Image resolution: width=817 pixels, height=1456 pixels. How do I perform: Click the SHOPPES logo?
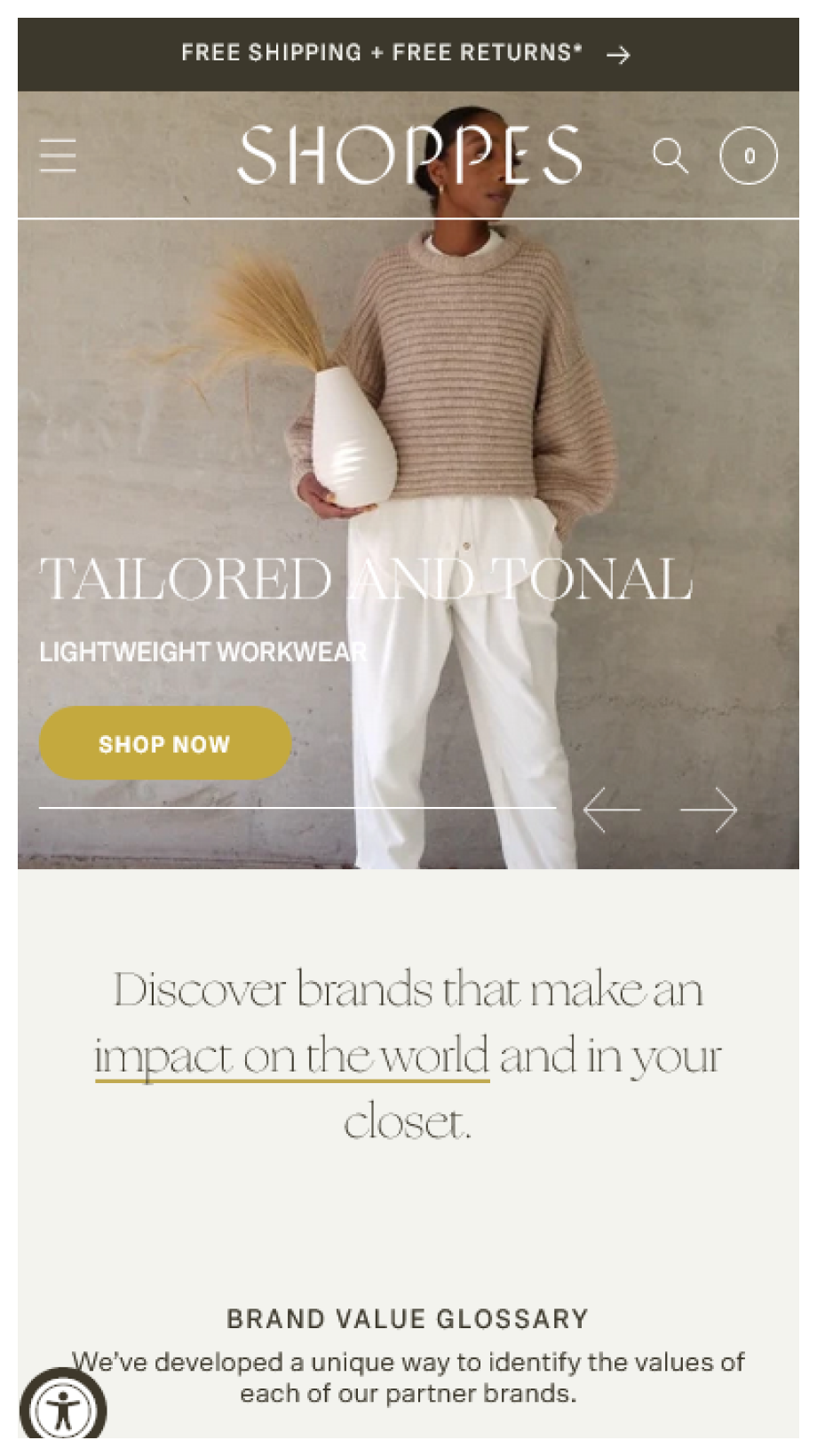point(410,155)
